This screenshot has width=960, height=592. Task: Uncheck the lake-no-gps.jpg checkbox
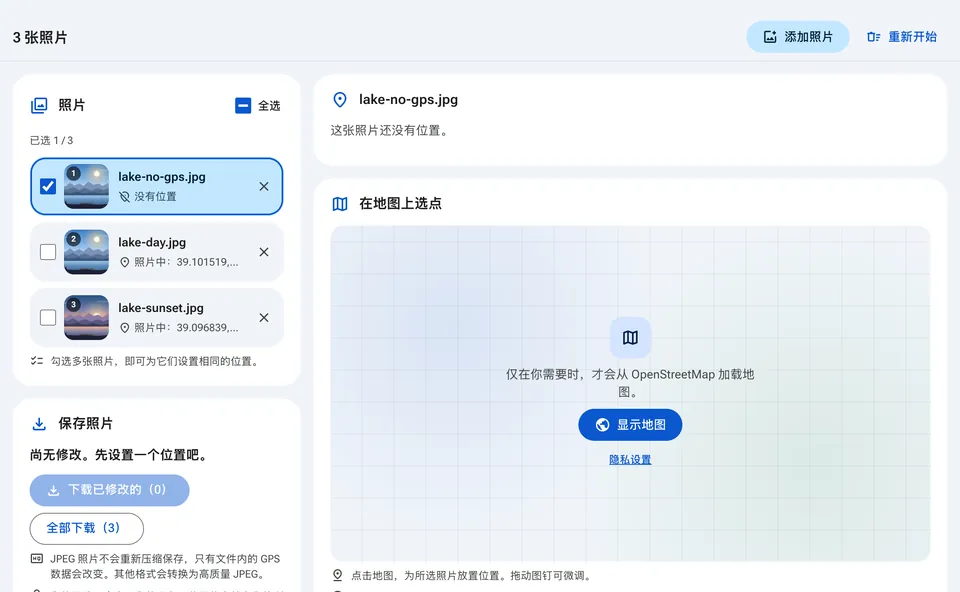[48, 186]
